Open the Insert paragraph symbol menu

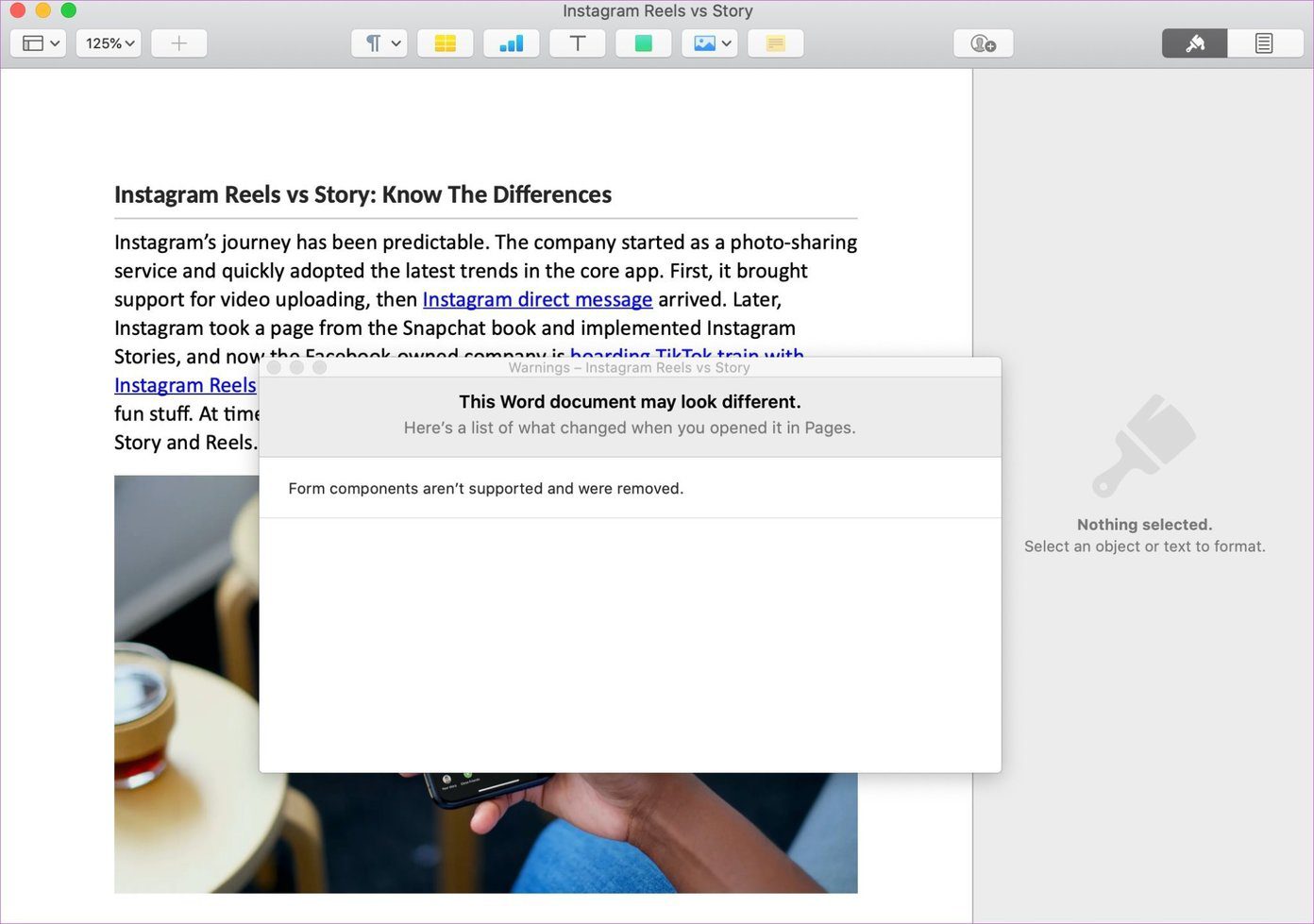379,43
